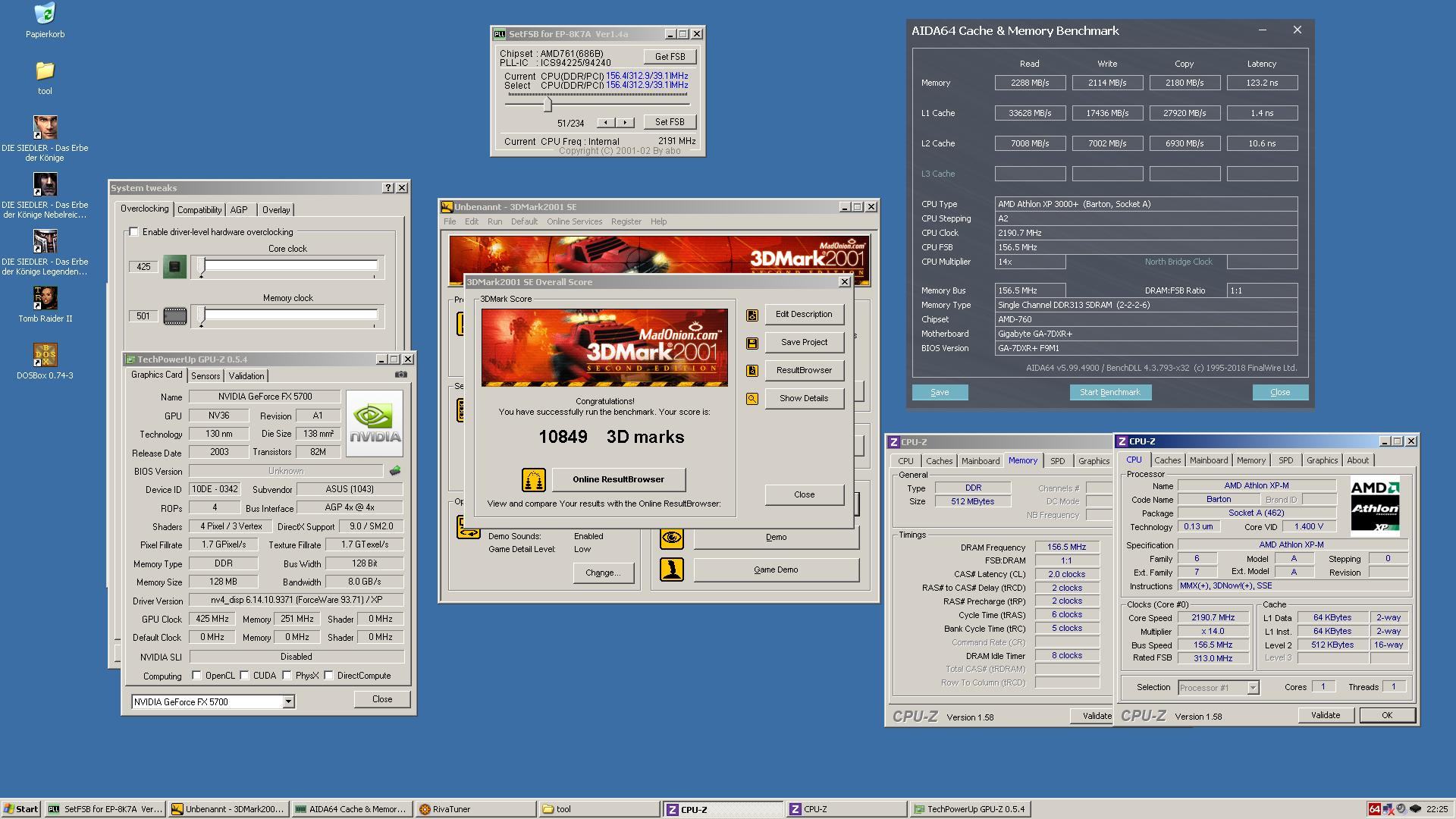Open the Validation tab in GPU-Z
1456x819 pixels.
(x=246, y=376)
